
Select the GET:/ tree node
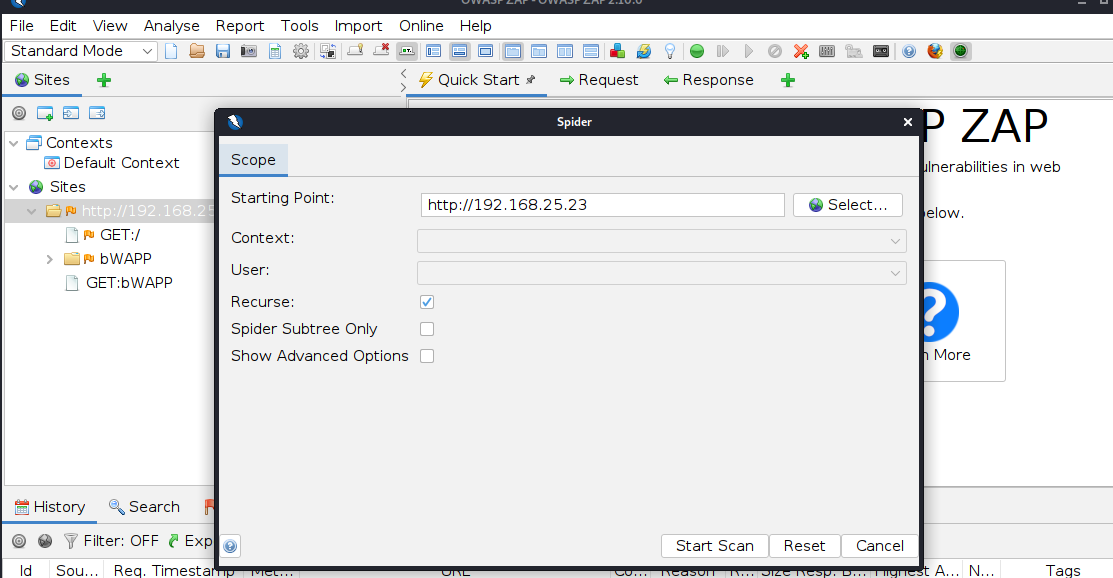pos(103,234)
